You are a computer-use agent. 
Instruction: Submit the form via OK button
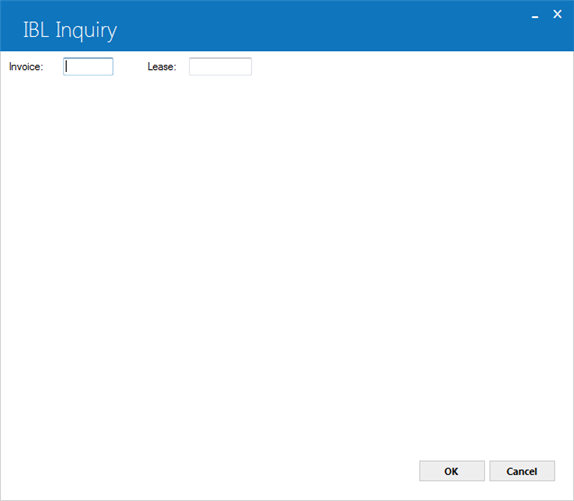click(x=452, y=471)
